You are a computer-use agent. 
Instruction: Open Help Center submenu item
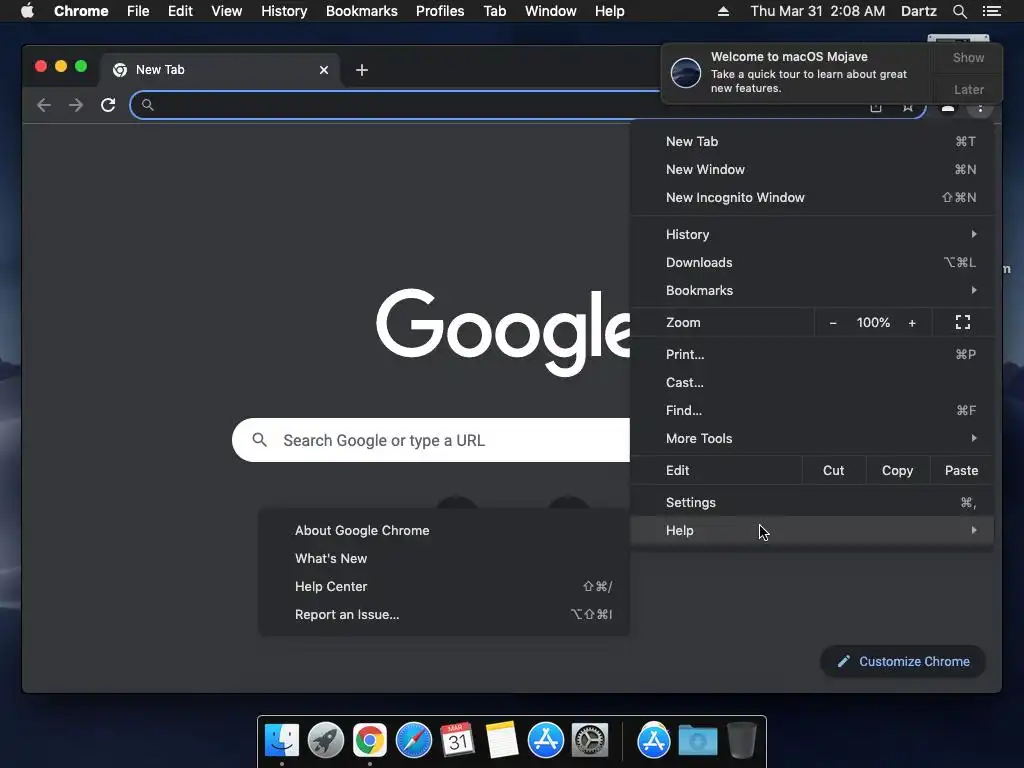(444, 587)
